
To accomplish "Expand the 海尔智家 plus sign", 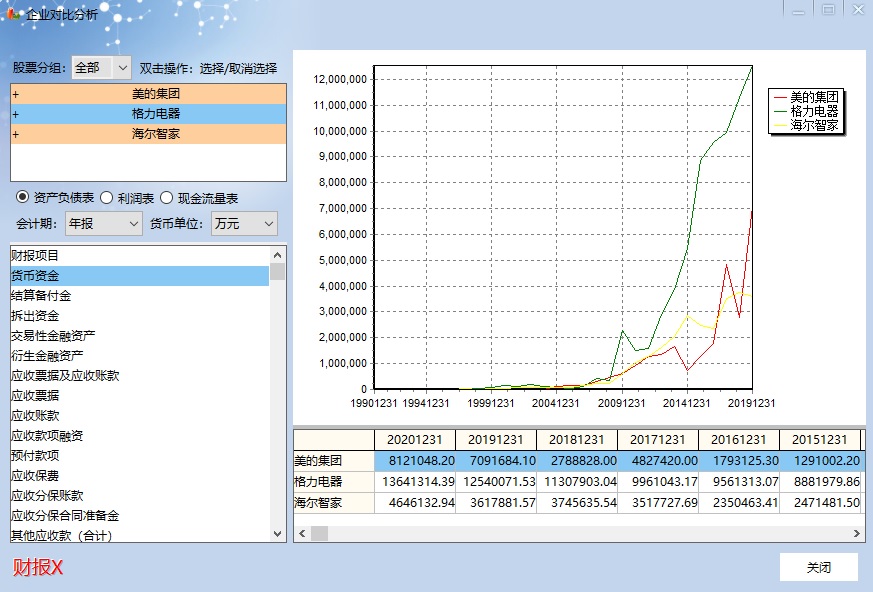I will [16, 134].
